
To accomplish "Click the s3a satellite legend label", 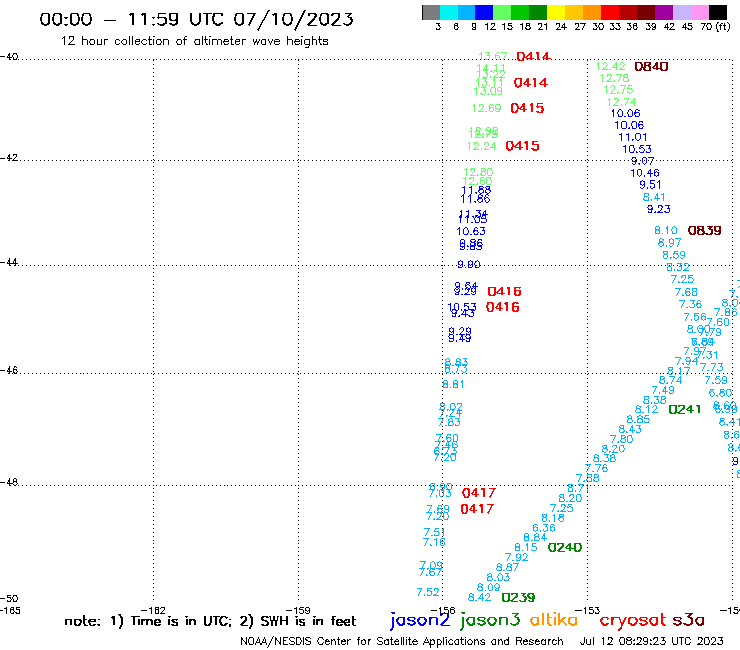I will 688,620.
